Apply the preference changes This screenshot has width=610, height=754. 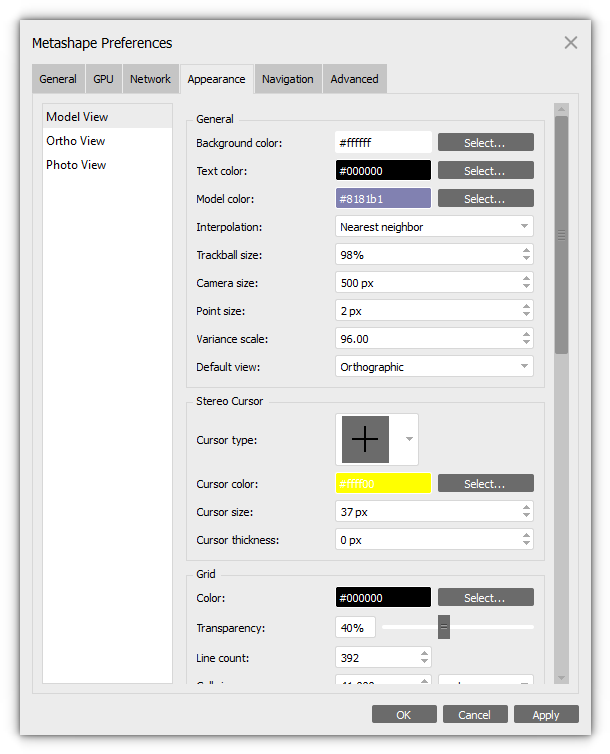tap(546, 715)
